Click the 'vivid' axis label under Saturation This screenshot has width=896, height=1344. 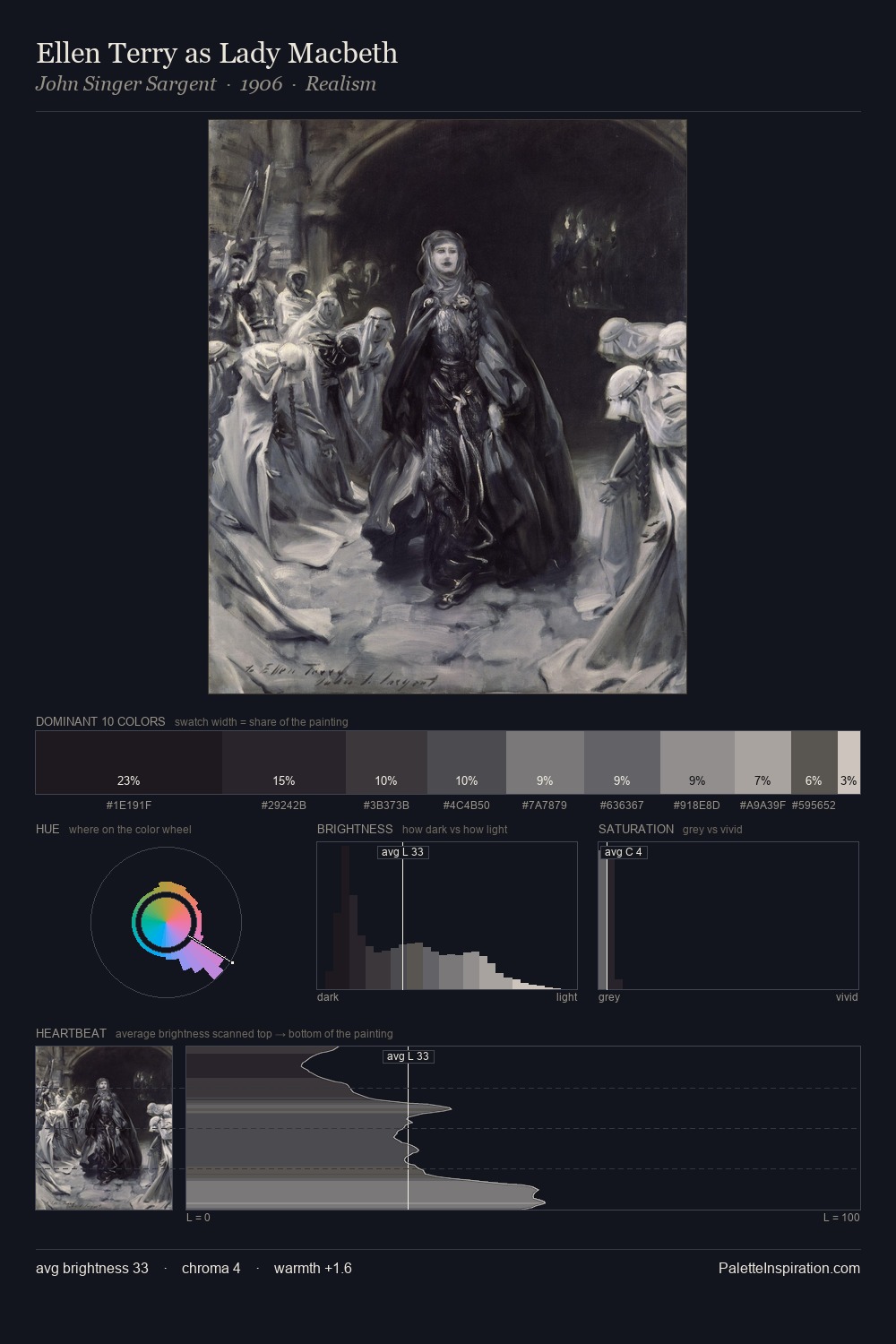click(847, 997)
